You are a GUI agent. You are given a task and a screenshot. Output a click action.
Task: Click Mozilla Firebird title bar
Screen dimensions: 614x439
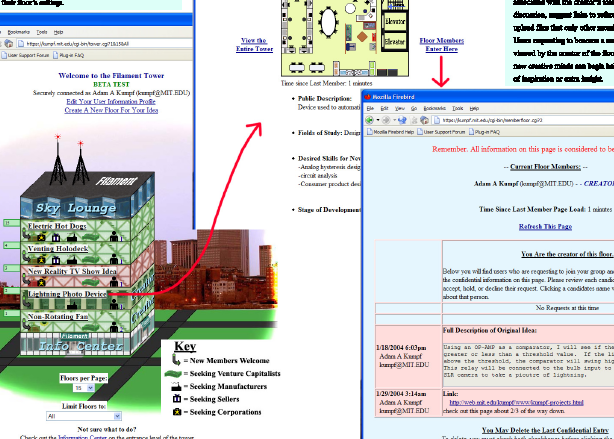(x=488, y=97)
